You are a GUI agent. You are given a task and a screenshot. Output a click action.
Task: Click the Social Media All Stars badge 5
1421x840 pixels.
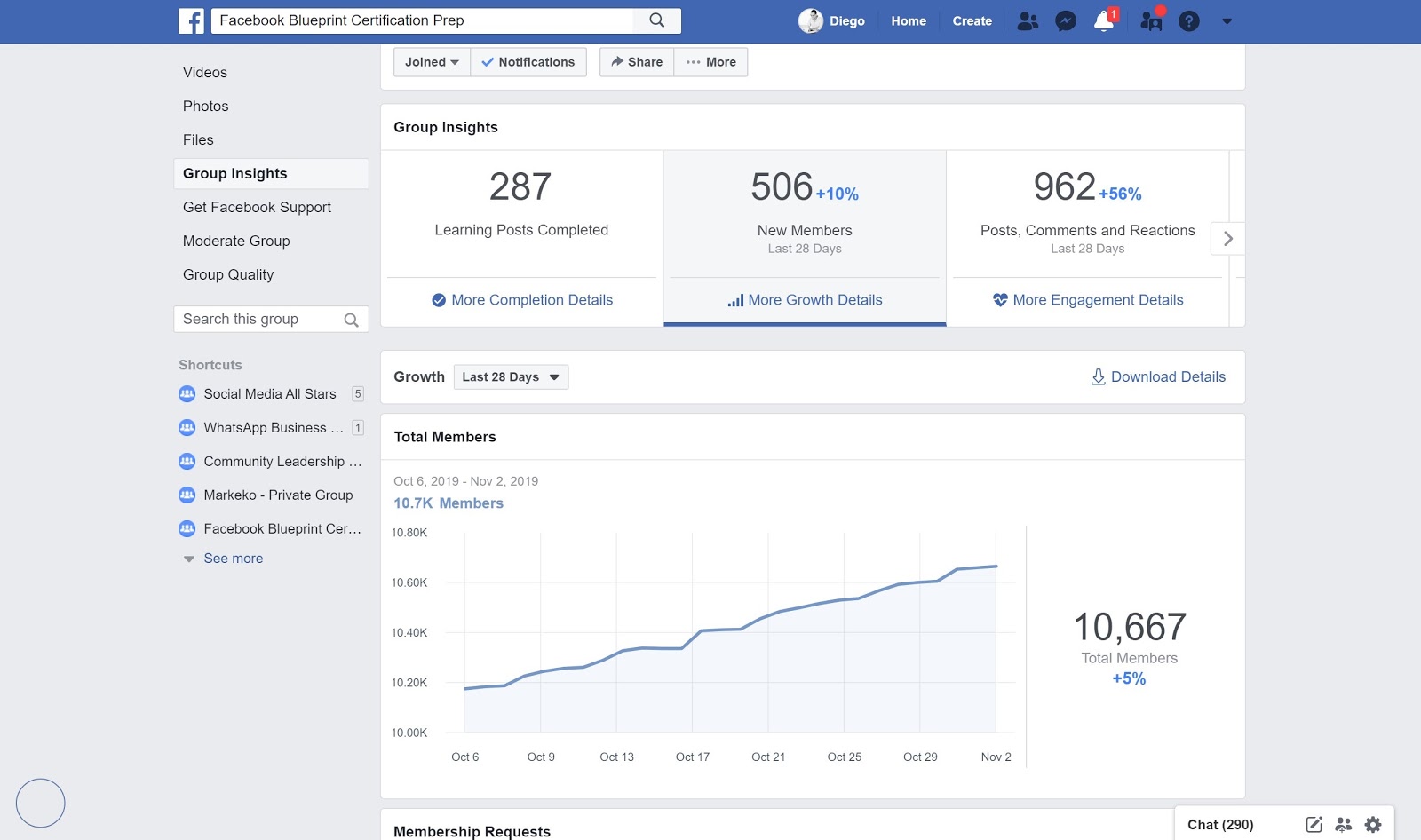(x=358, y=394)
